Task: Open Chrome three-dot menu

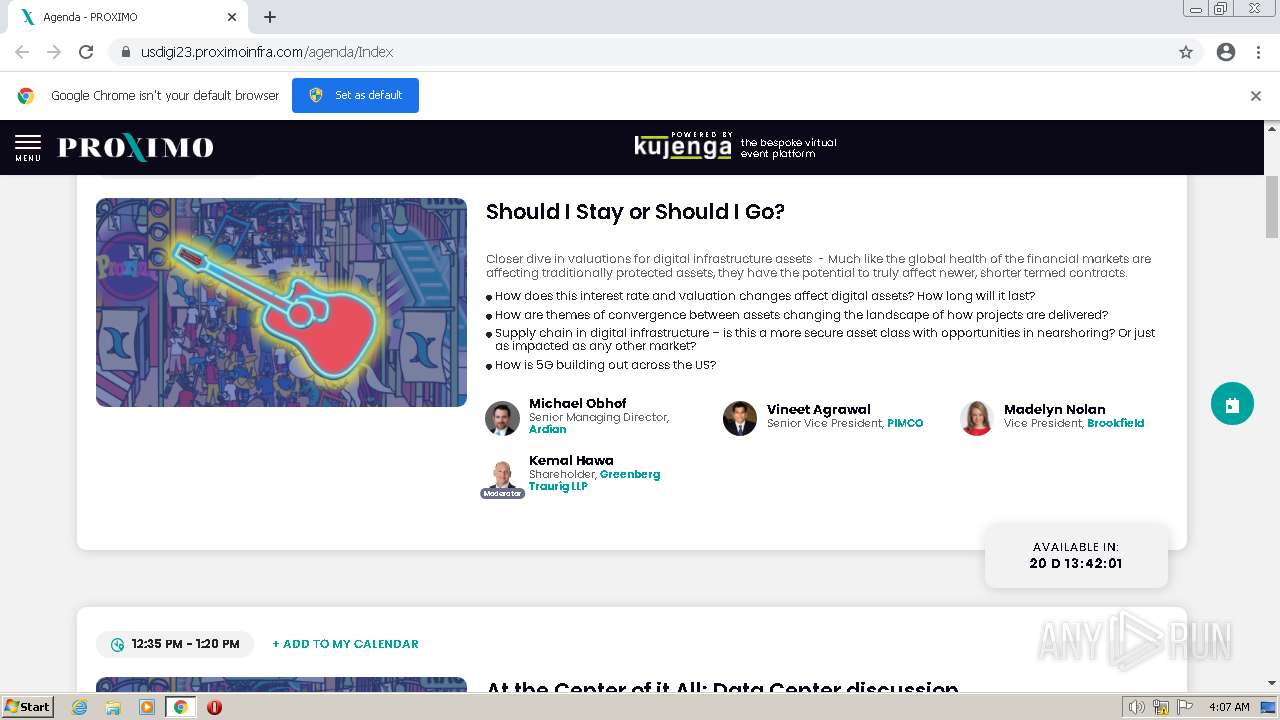Action: (x=1258, y=52)
